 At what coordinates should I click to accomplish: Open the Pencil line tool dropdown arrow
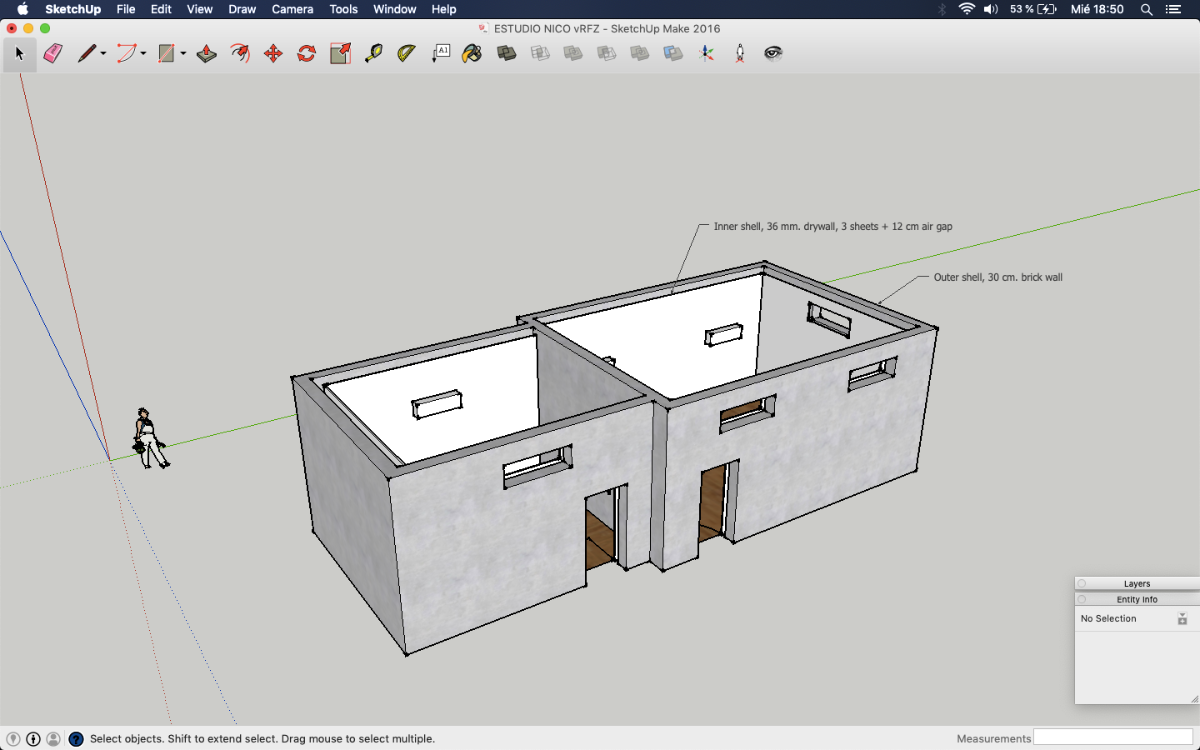click(x=103, y=54)
